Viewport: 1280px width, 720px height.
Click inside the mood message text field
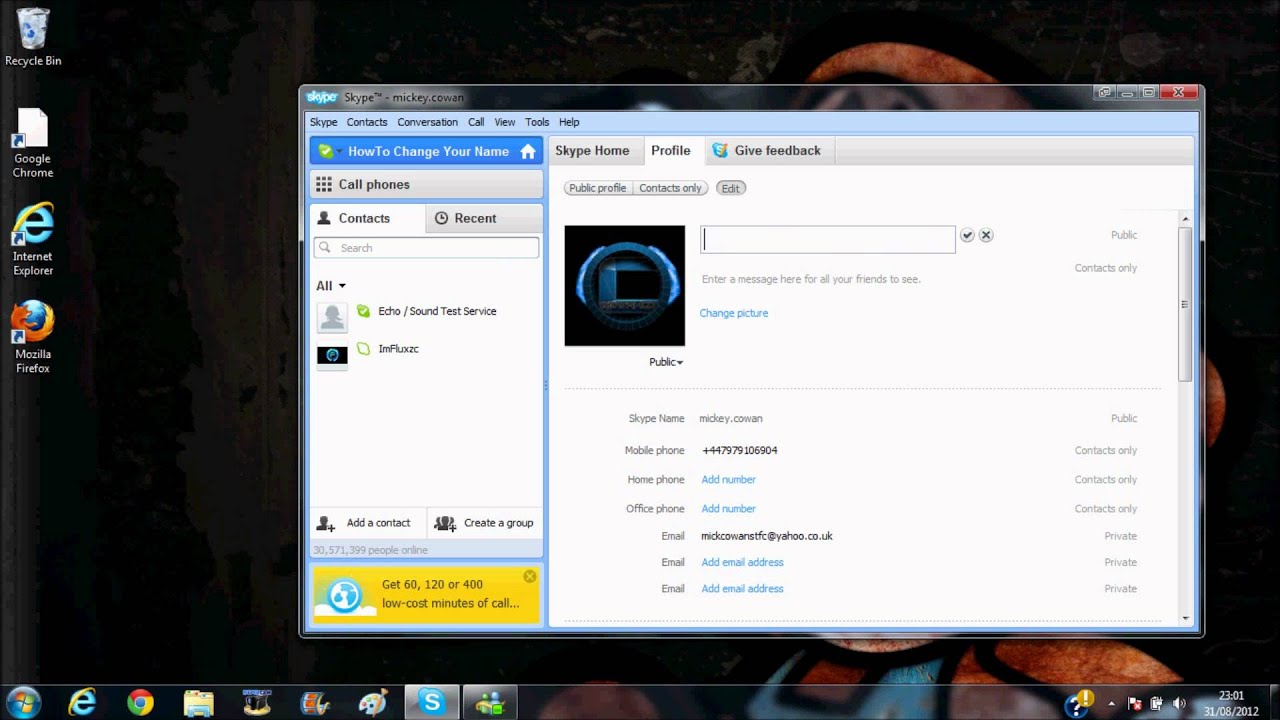click(828, 239)
